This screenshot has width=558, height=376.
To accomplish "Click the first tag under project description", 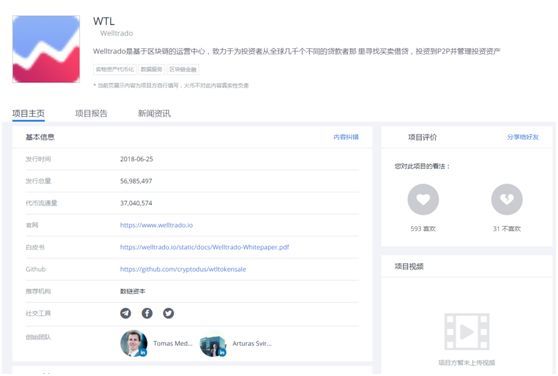I will click(115, 69).
